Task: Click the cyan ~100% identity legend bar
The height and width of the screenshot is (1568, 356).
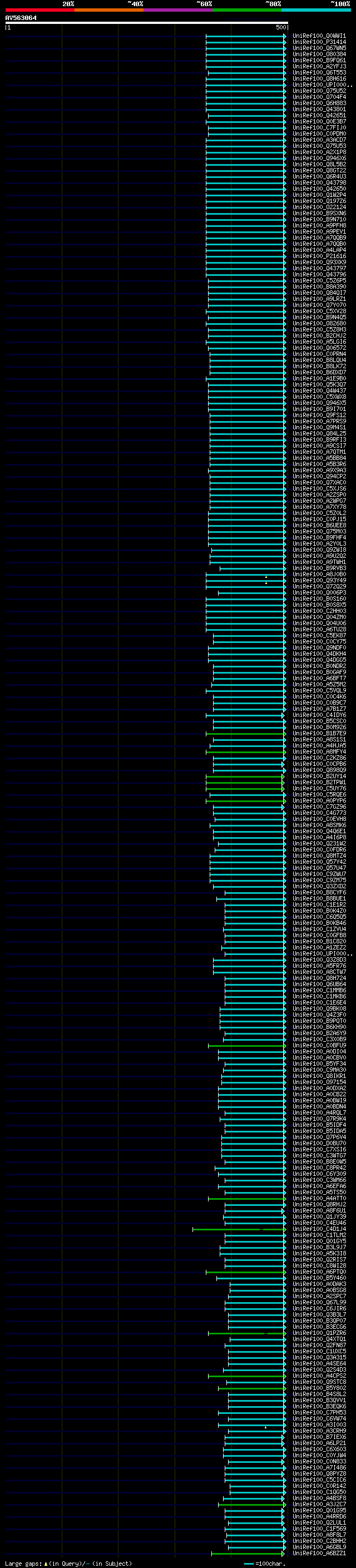Action: click(316, 10)
